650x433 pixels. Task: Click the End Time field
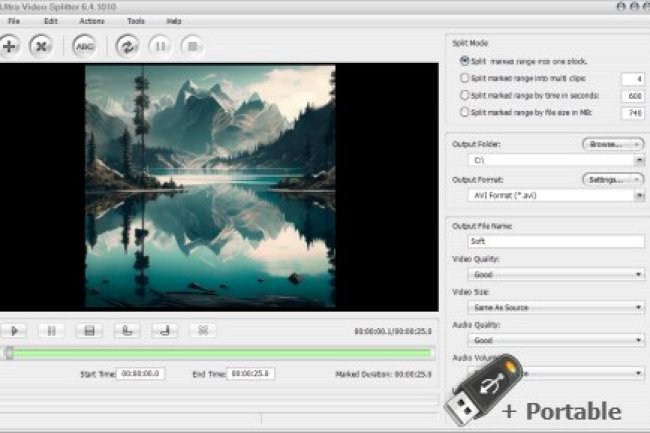click(250, 374)
